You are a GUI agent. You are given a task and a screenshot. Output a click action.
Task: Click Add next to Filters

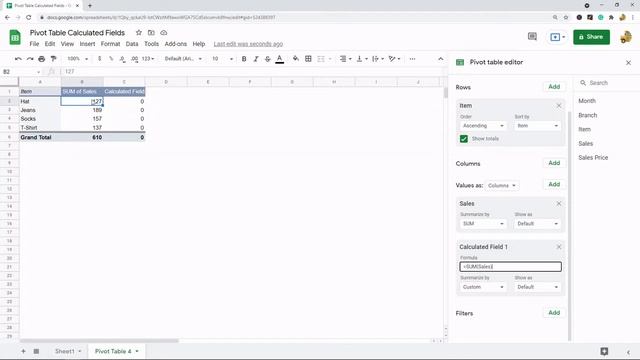[554, 313]
